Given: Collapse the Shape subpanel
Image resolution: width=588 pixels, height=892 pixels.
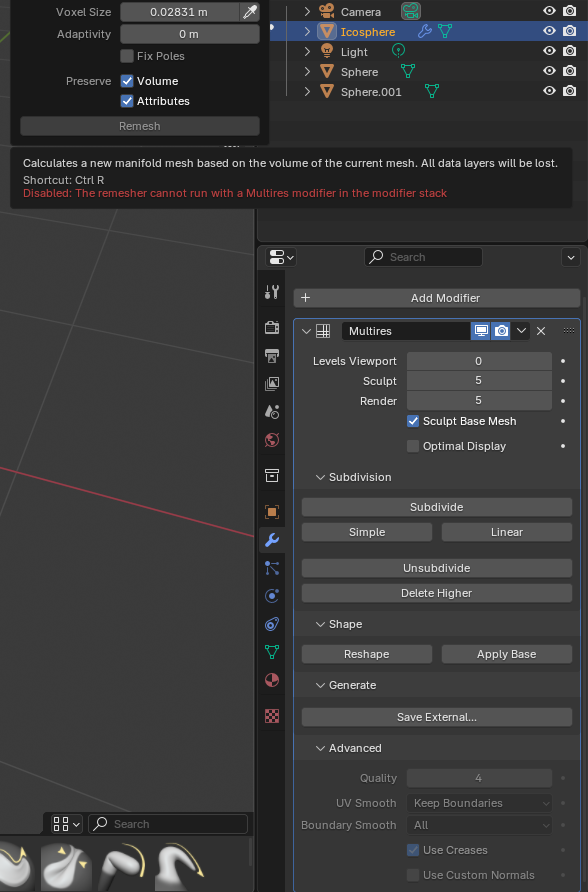Looking at the screenshot, I should click(320, 624).
